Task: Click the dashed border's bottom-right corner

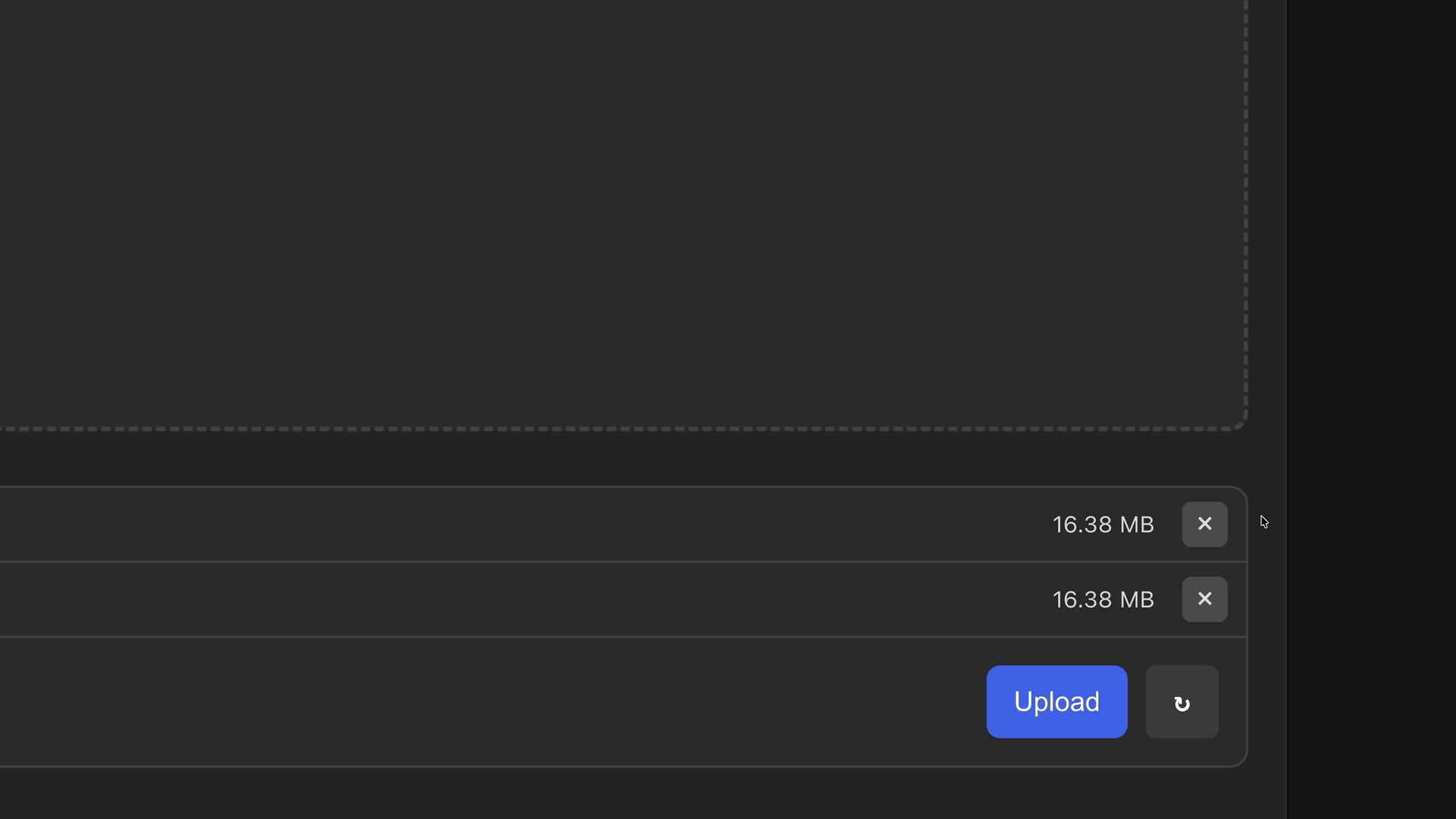Action: point(1240,423)
